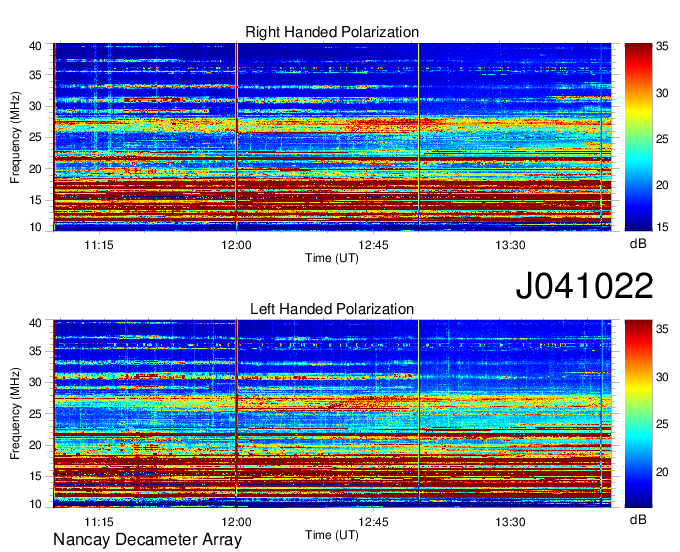Click "Frequency (MHz)" axis label of right-handed plot
Screen dimensions: 680x552
(x=15, y=137)
